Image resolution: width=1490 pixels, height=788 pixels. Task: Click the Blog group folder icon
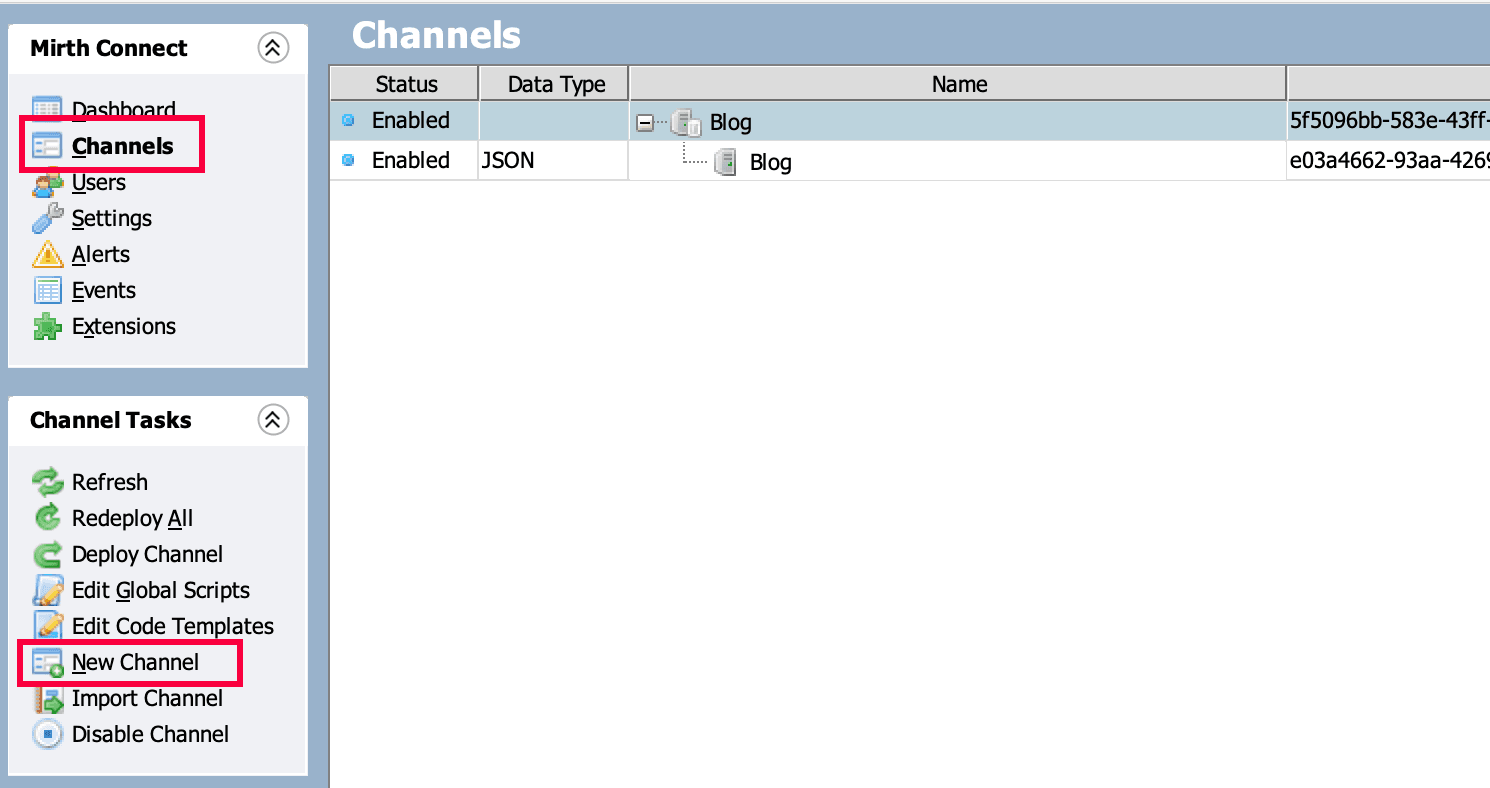(x=686, y=123)
